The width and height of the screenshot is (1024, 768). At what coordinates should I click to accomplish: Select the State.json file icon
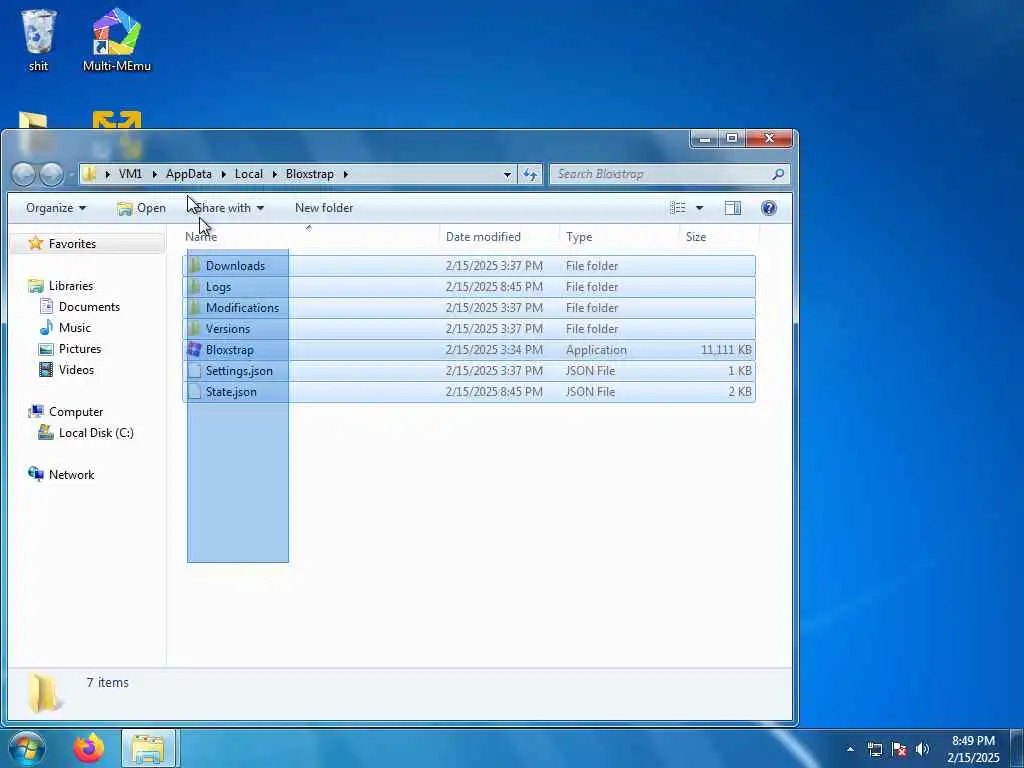tap(195, 391)
